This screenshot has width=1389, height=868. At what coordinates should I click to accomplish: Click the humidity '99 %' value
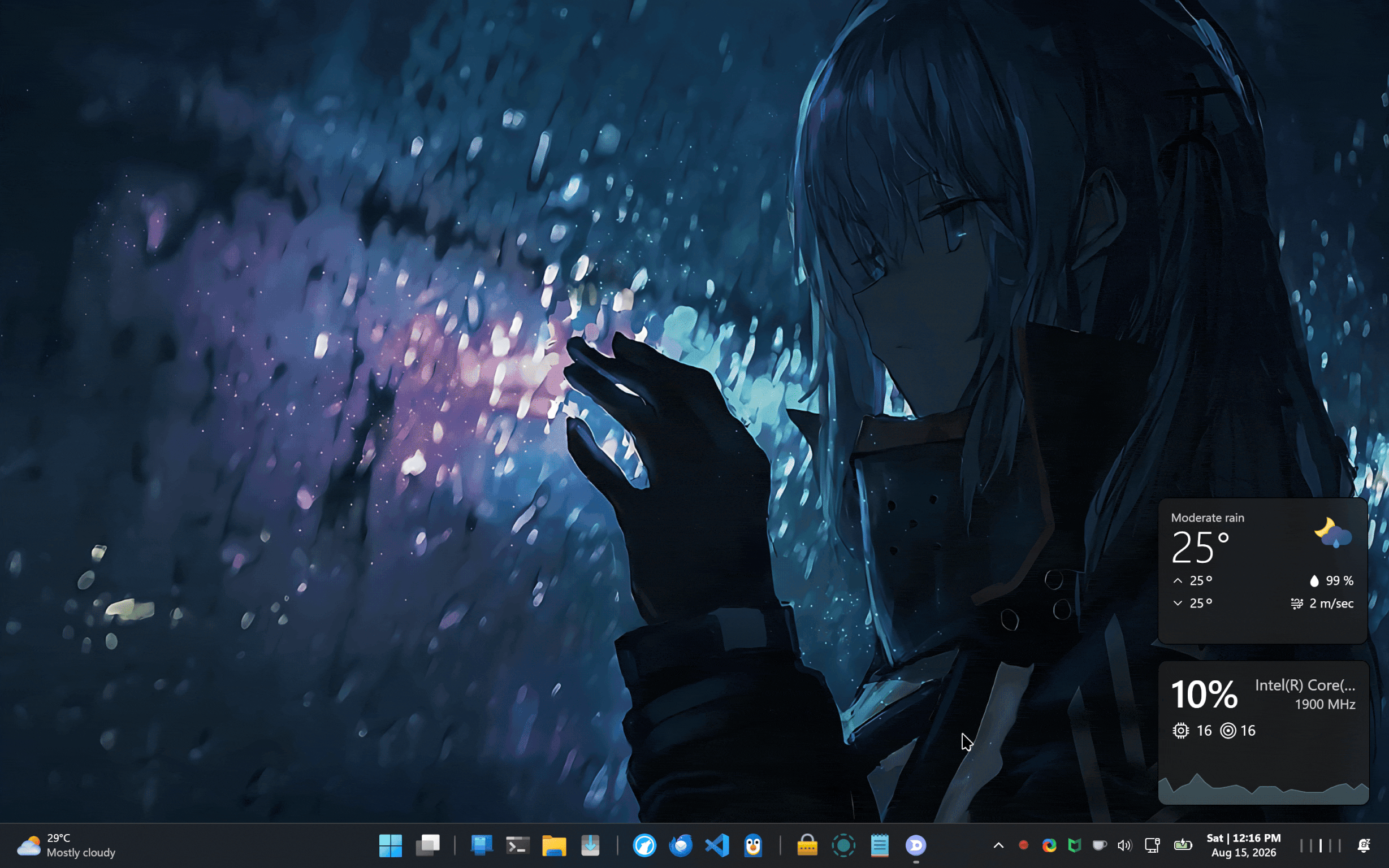(1340, 581)
